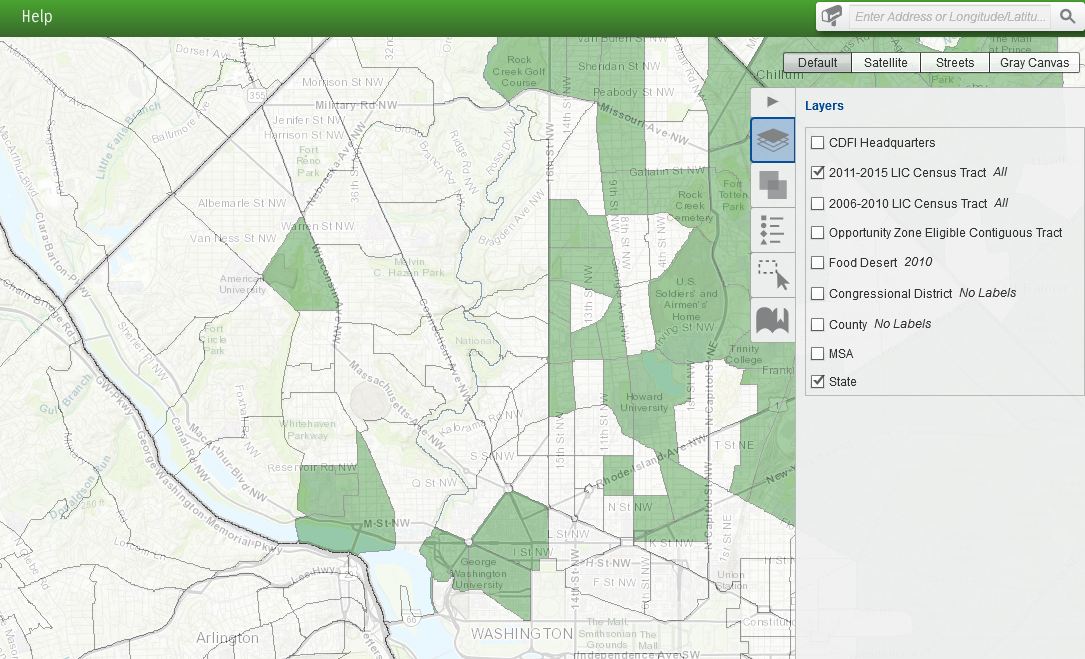Click the search magnifier icon

(x=1067, y=16)
